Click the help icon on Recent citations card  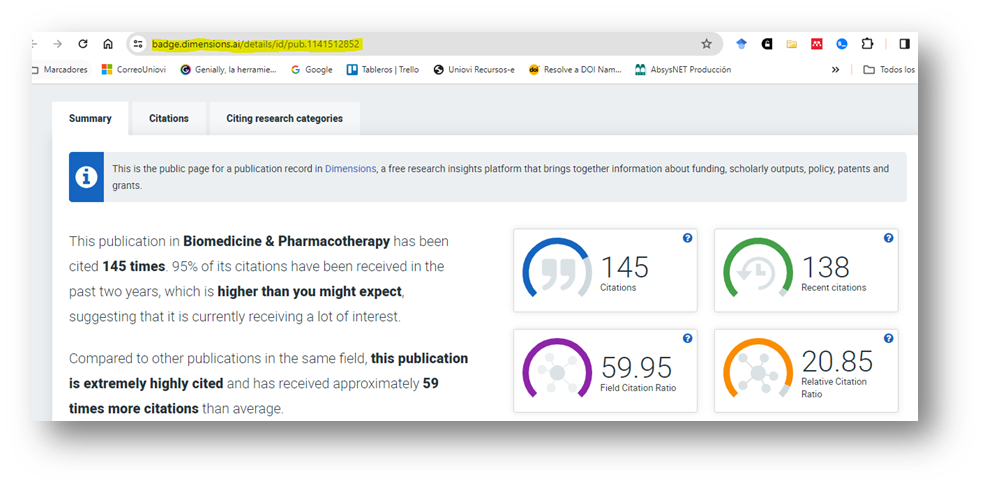pyautogui.click(x=888, y=238)
